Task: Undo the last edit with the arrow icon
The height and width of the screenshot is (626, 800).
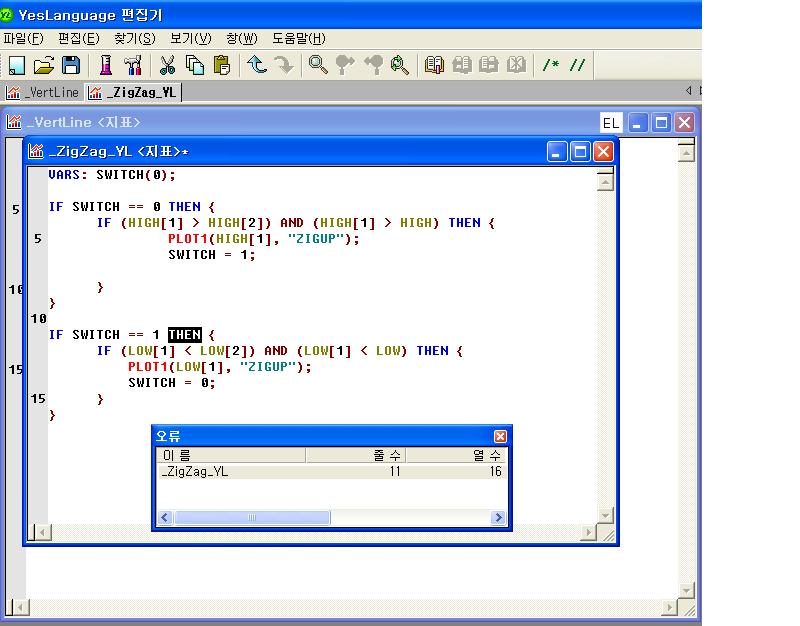Action: pyautogui.click(x=257, y=65)
